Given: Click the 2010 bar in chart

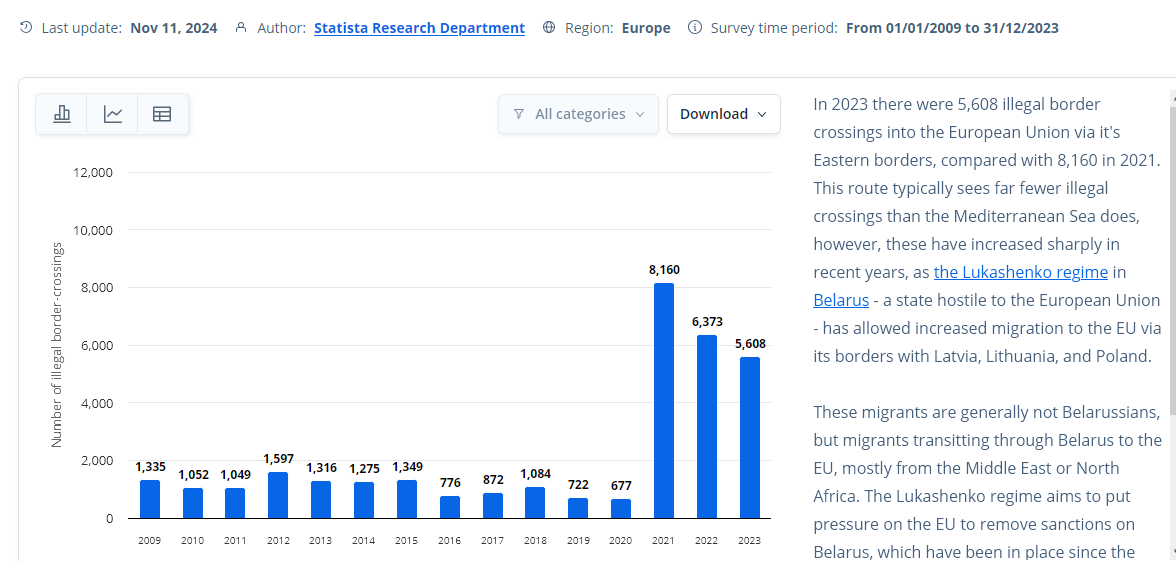Looking at the screenshot, I should click(x=193, y=503).
